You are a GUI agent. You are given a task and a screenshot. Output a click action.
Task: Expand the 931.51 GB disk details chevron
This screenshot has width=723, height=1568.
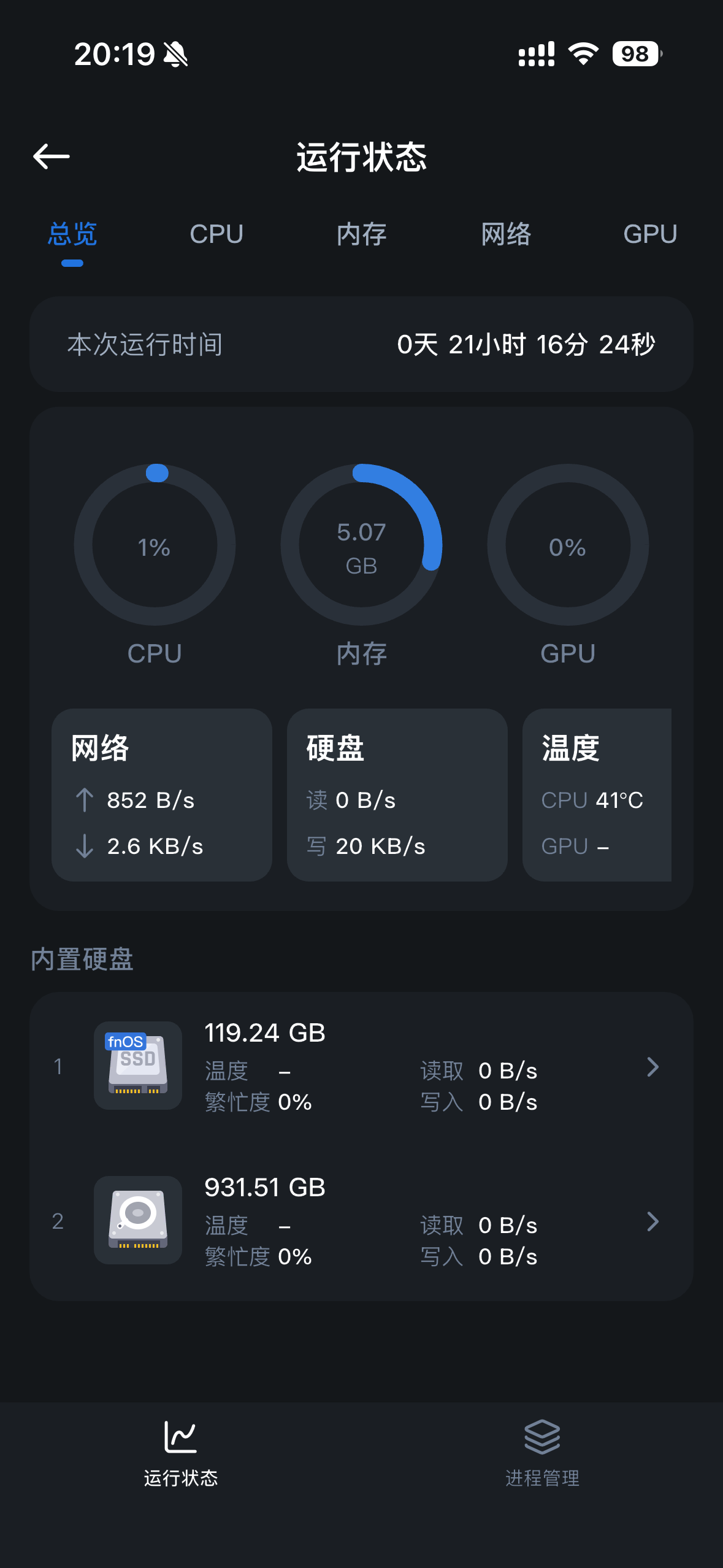(653, 1222)
